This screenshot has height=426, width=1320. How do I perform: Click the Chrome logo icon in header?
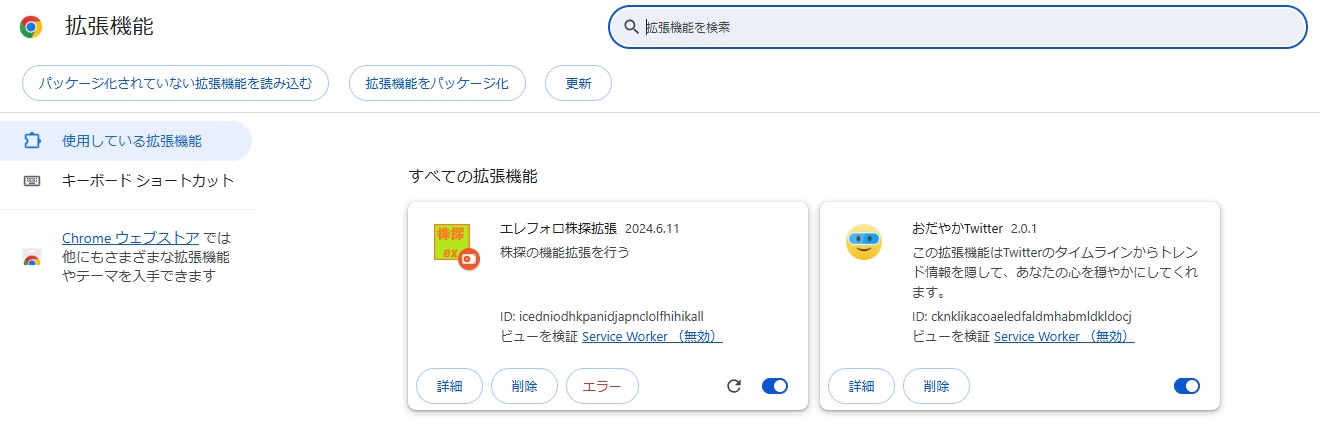point(31,27)
